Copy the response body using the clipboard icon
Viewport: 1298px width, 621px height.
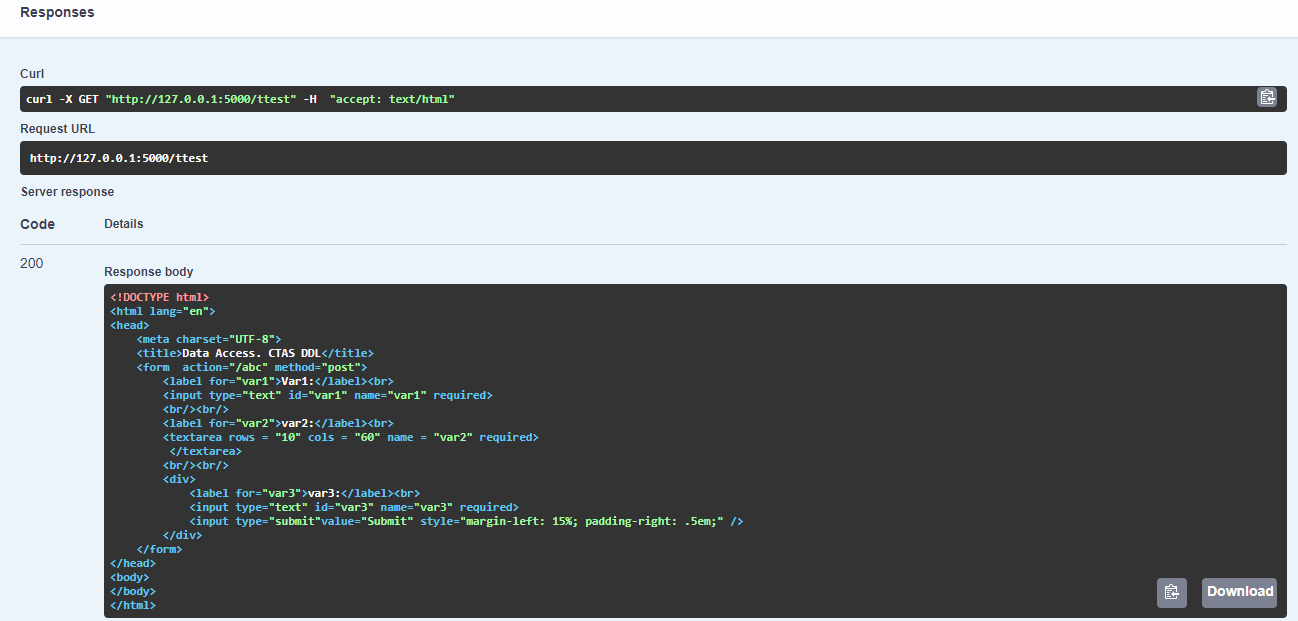point(1171,592)
